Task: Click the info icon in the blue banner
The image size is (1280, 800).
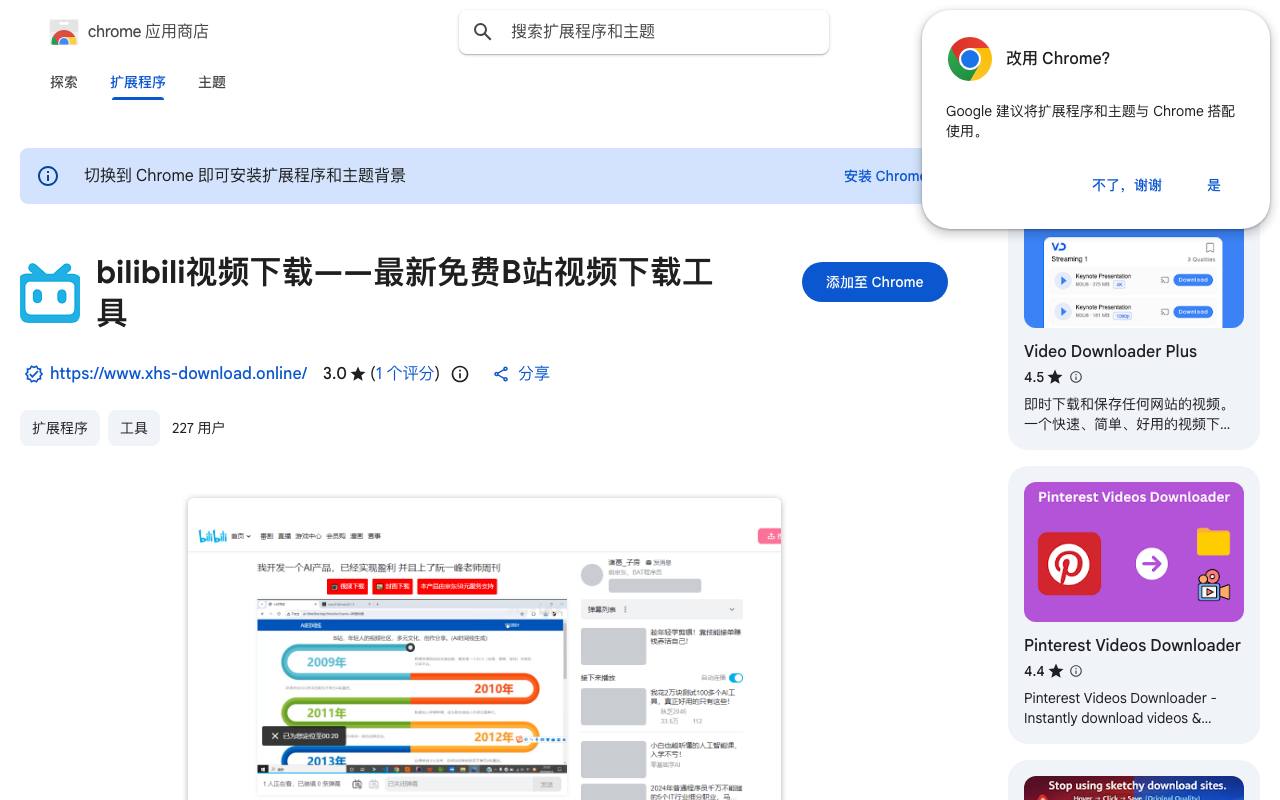Action: point(48,176)
